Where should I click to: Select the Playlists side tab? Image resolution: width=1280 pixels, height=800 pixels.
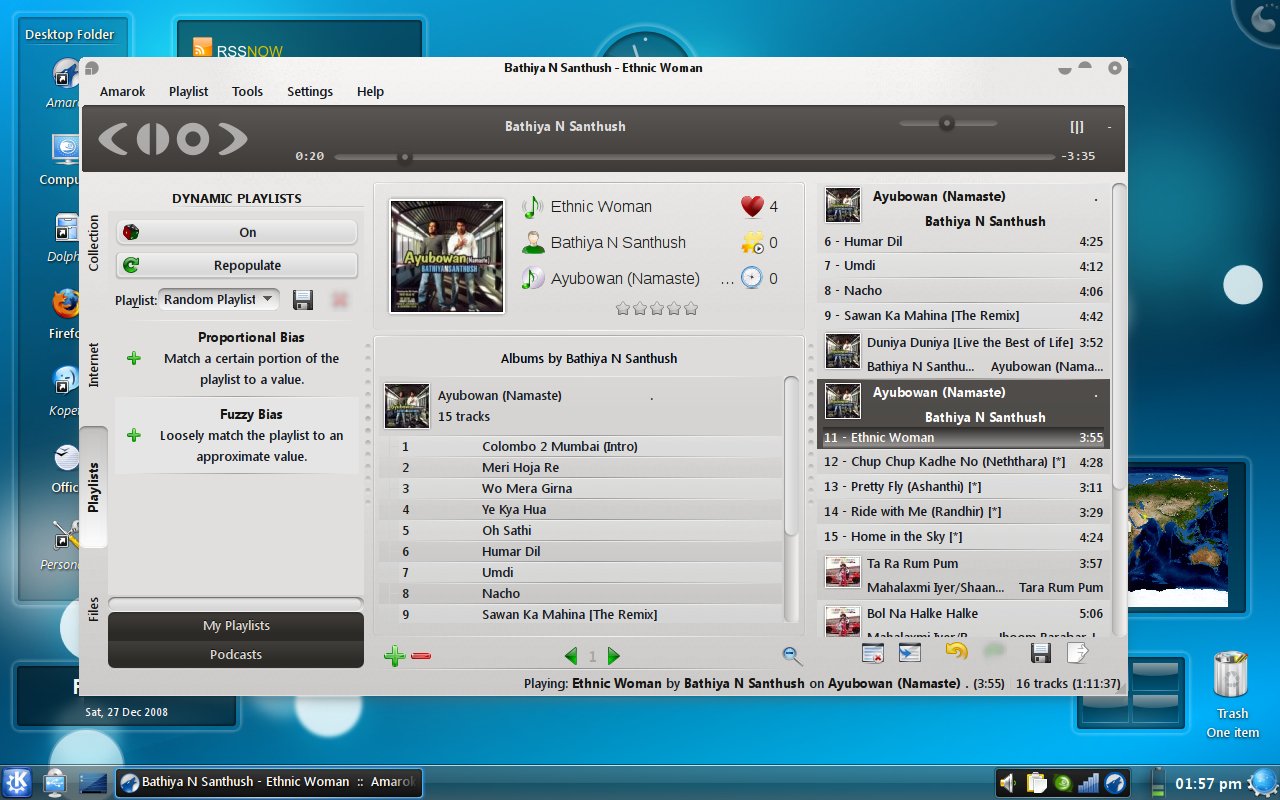pyautogui.click(x=94, y=487)
